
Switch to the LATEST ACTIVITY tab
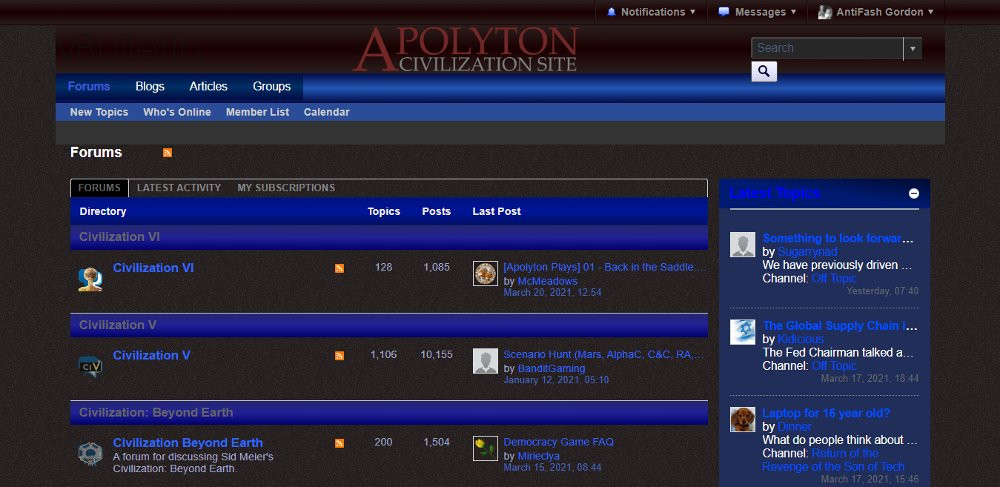pyautogui.click(x=179, y=188)
